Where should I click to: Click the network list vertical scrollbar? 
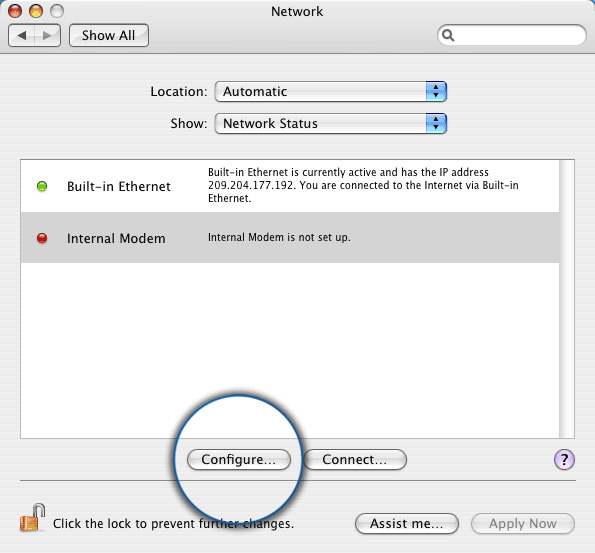[x=567, y=299]
